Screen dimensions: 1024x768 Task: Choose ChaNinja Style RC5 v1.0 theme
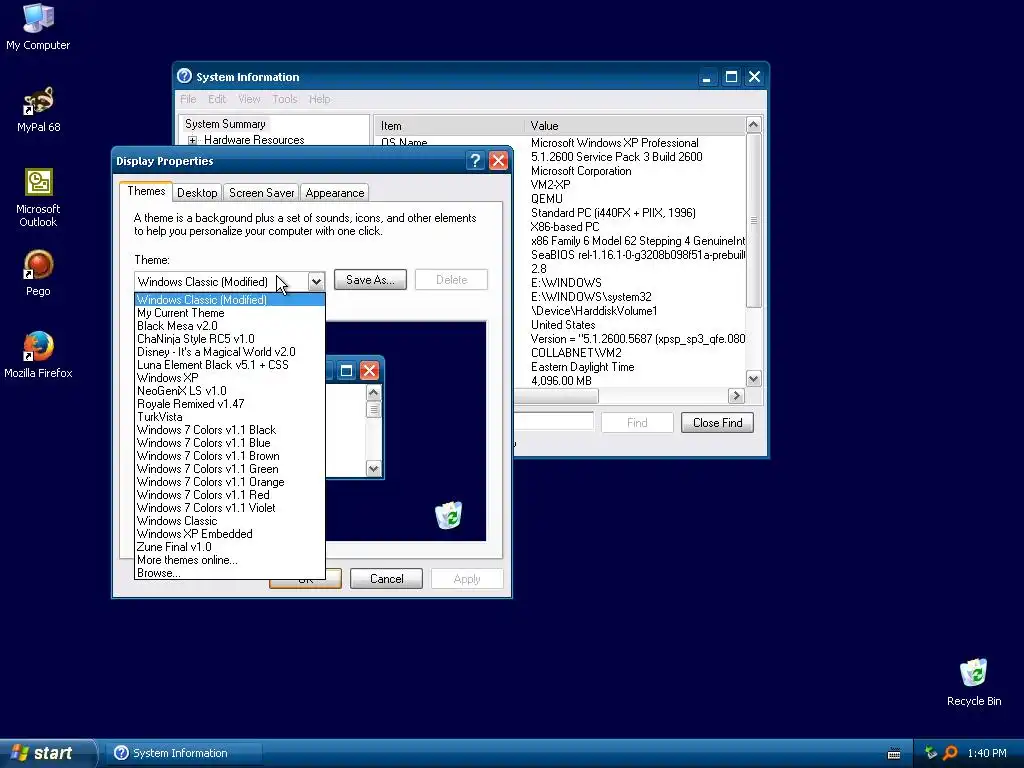pyautogui.click(x=229, y=339)
